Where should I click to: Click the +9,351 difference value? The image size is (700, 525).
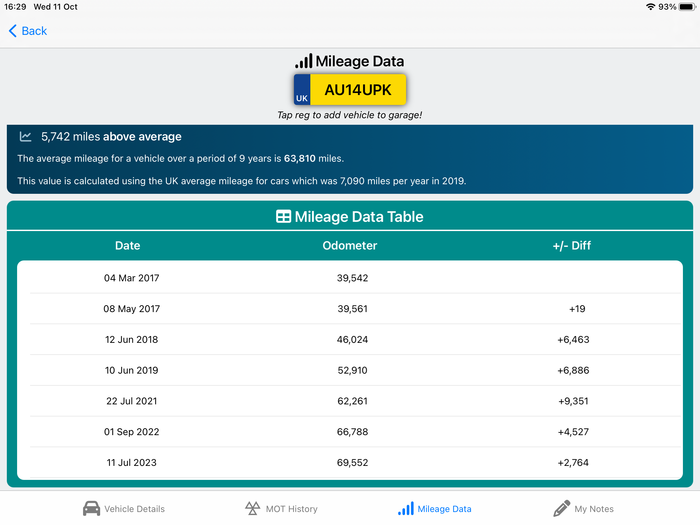(573, 401)
